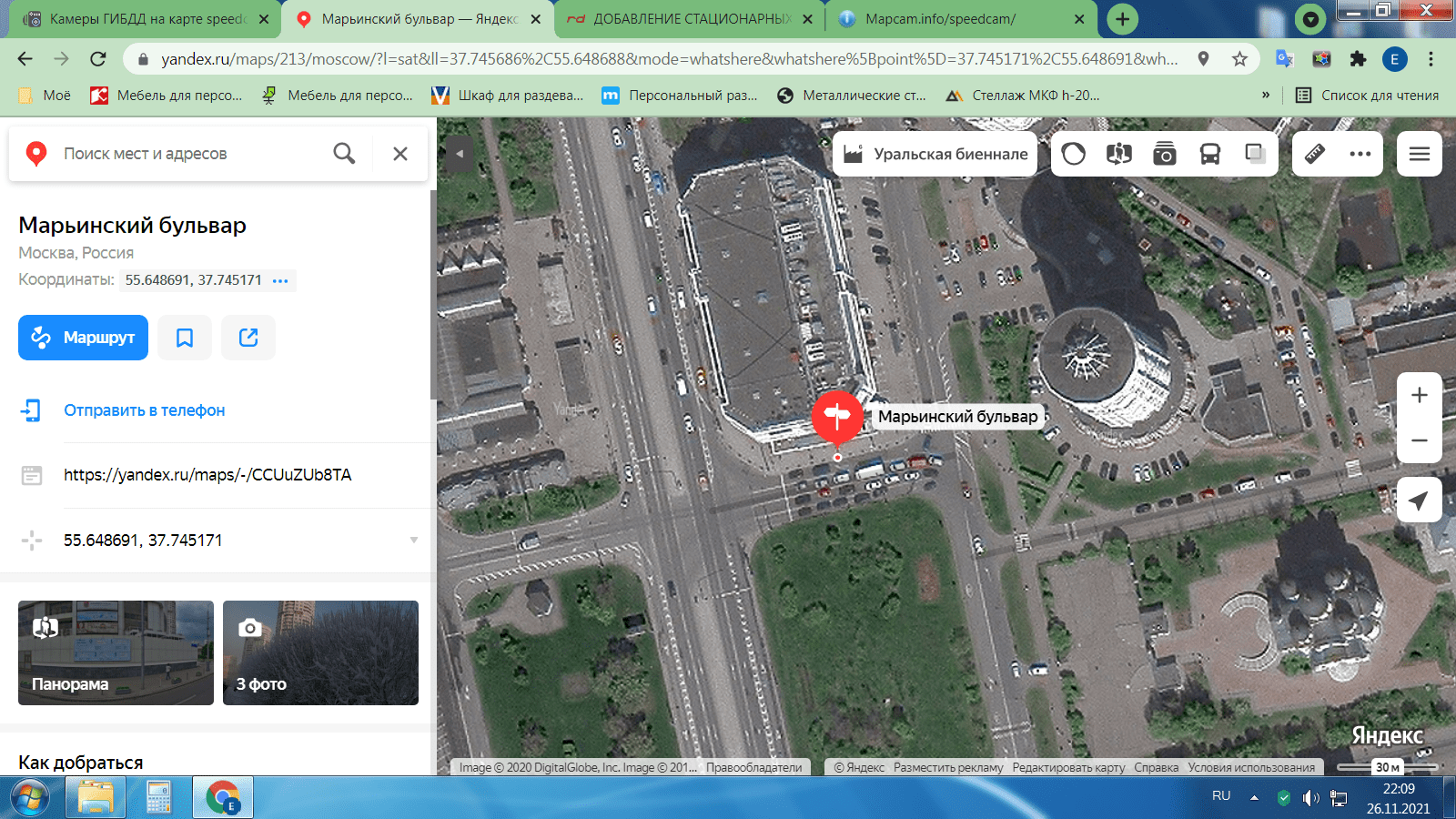
Task: Show photos layer using camera icon
Action: click(1164, 154)
